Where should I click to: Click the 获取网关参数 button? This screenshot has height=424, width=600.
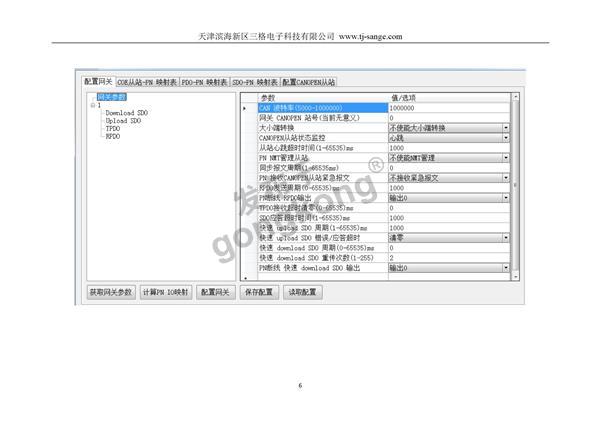[111, 292]
